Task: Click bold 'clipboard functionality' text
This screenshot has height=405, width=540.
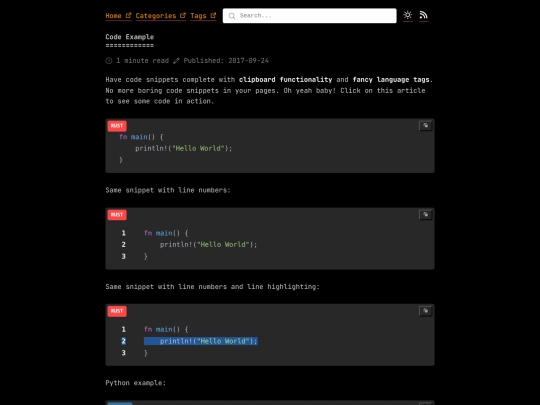Action: (285, 80)
